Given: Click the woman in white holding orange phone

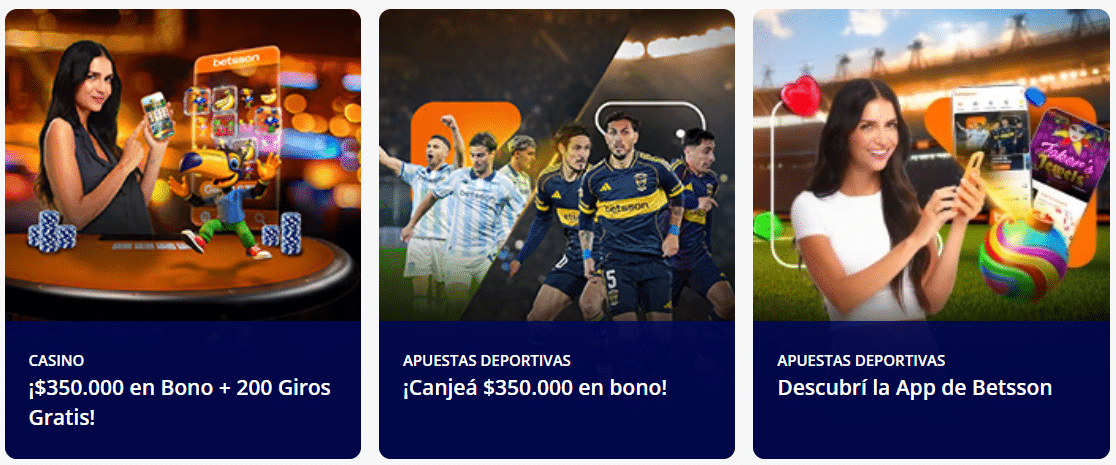Looking at the screenshot, I should coord(883,203).
